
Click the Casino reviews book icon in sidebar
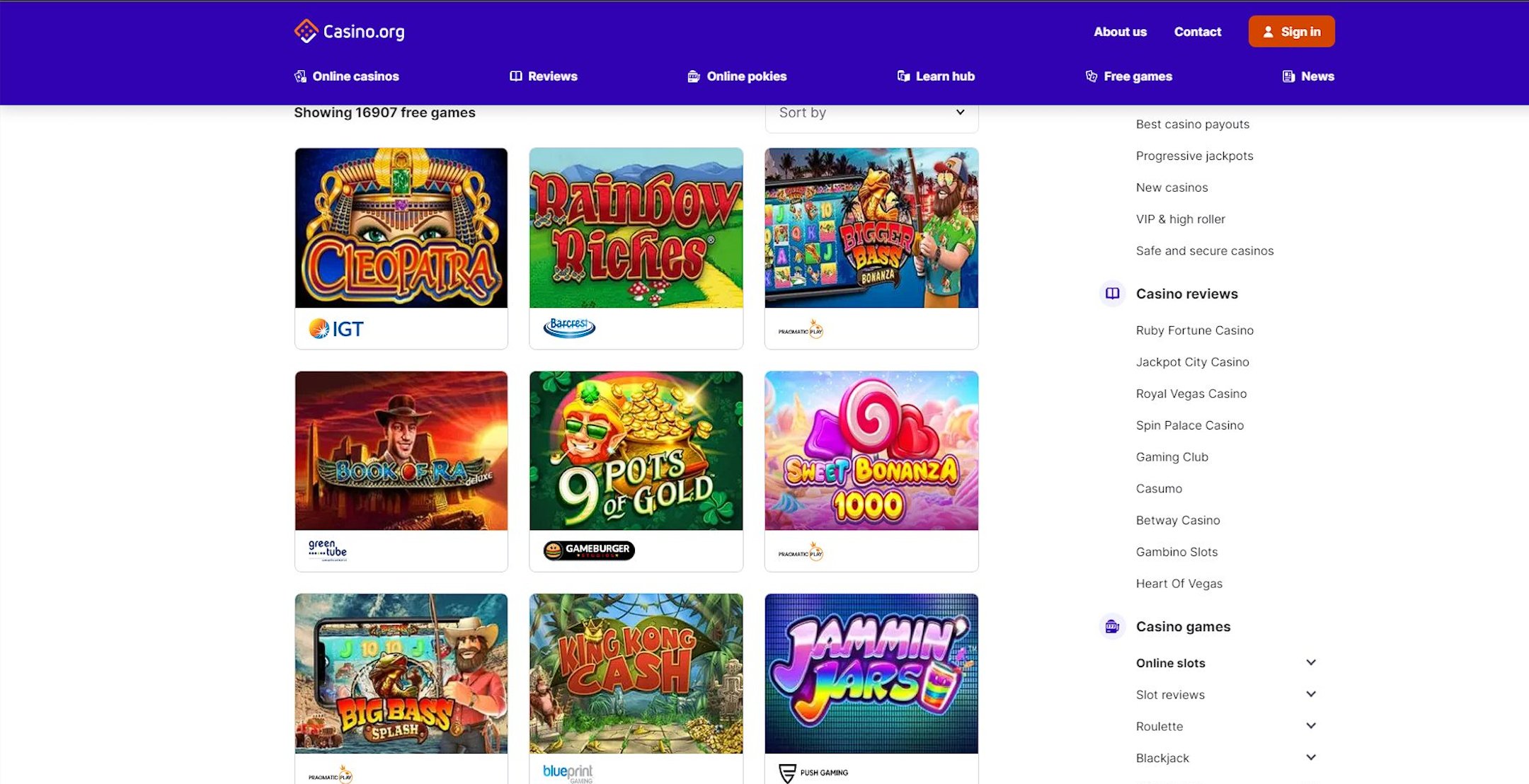[x=1112, y=293]
